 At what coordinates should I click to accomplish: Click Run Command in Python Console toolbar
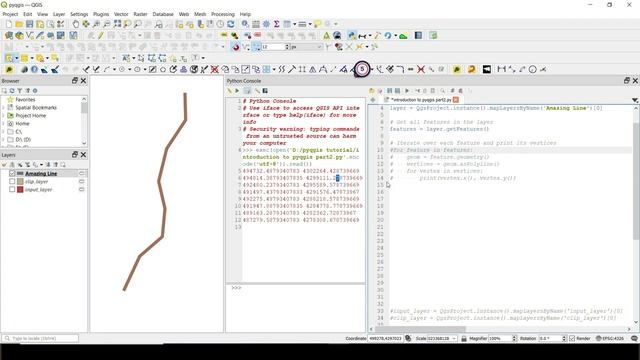(x=237, y=91)
